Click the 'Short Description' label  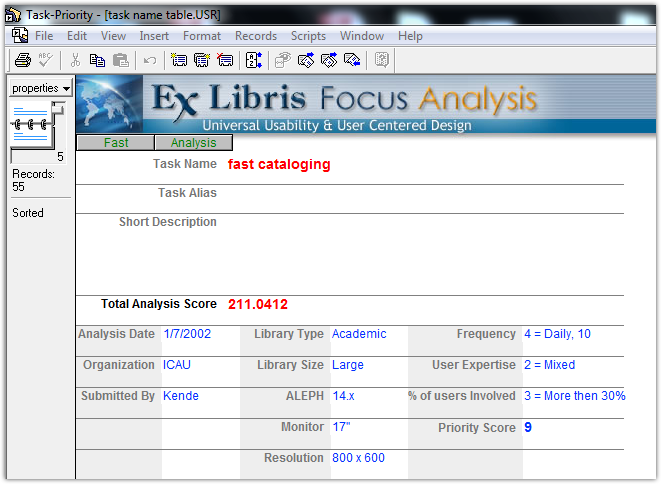pyautogui.click(x=167, y=222)
